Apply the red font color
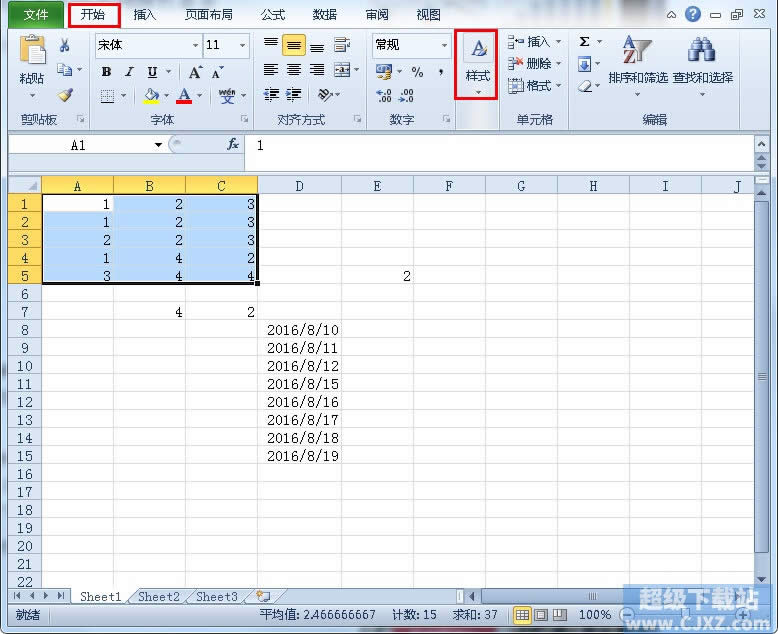 click(x=184, y=95)
